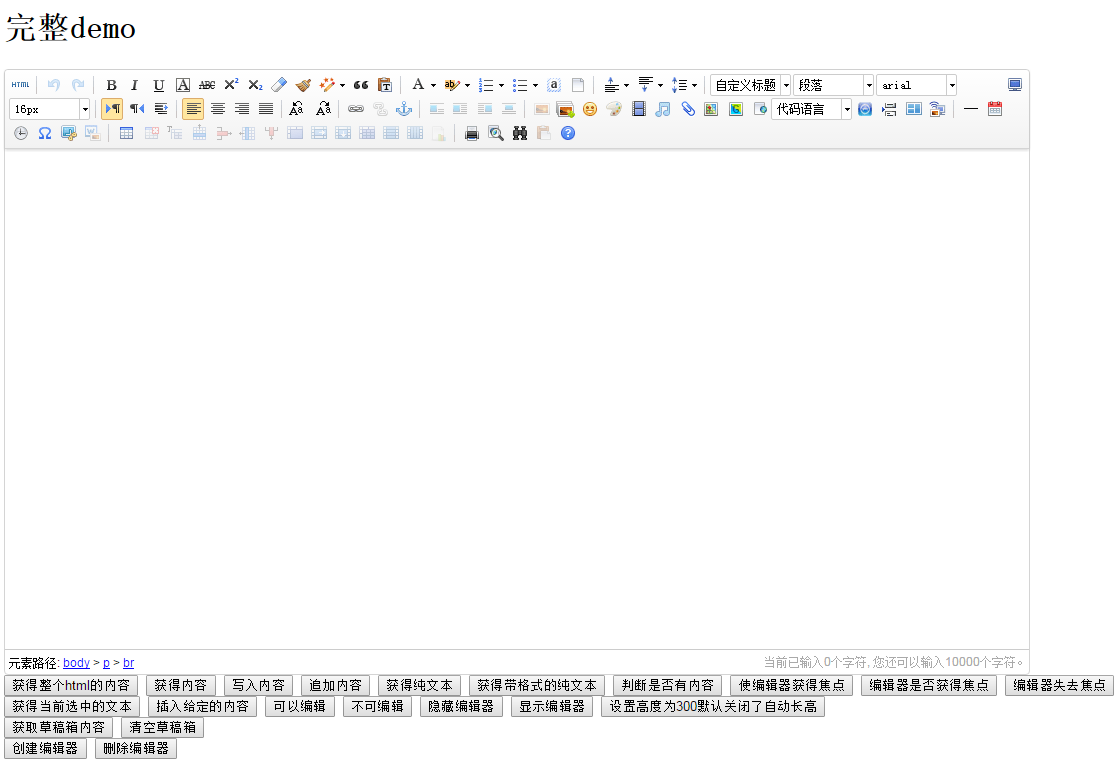
Task: Toggle fullscreen via monitor icon
Action: [x=1015, y=85]
